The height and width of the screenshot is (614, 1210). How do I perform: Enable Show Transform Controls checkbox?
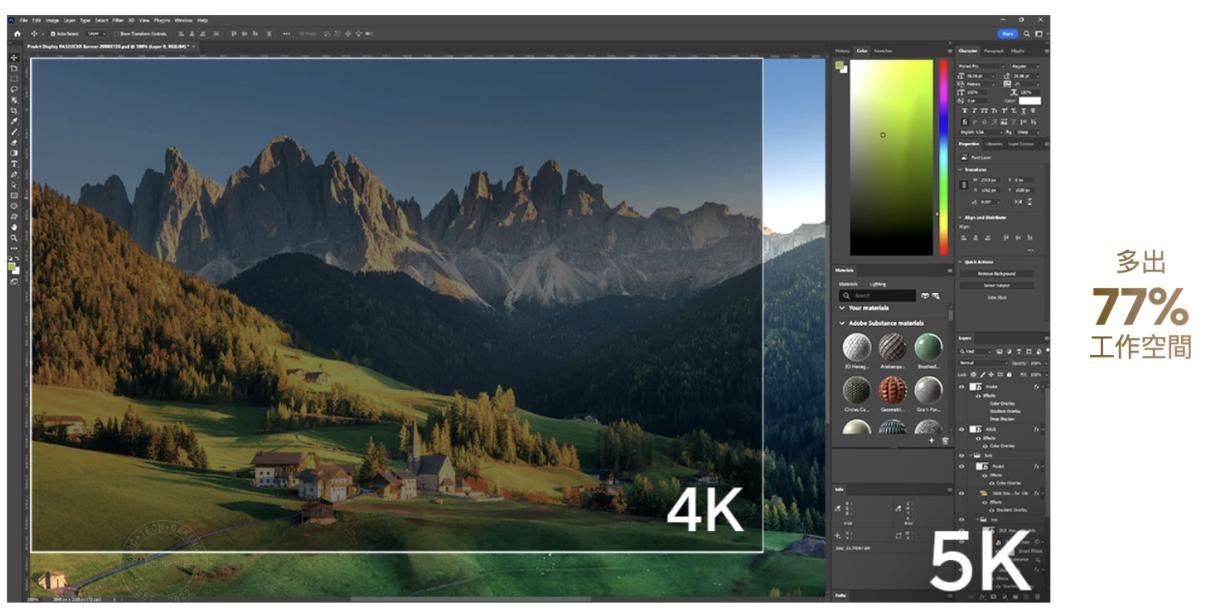click(115, 33)
